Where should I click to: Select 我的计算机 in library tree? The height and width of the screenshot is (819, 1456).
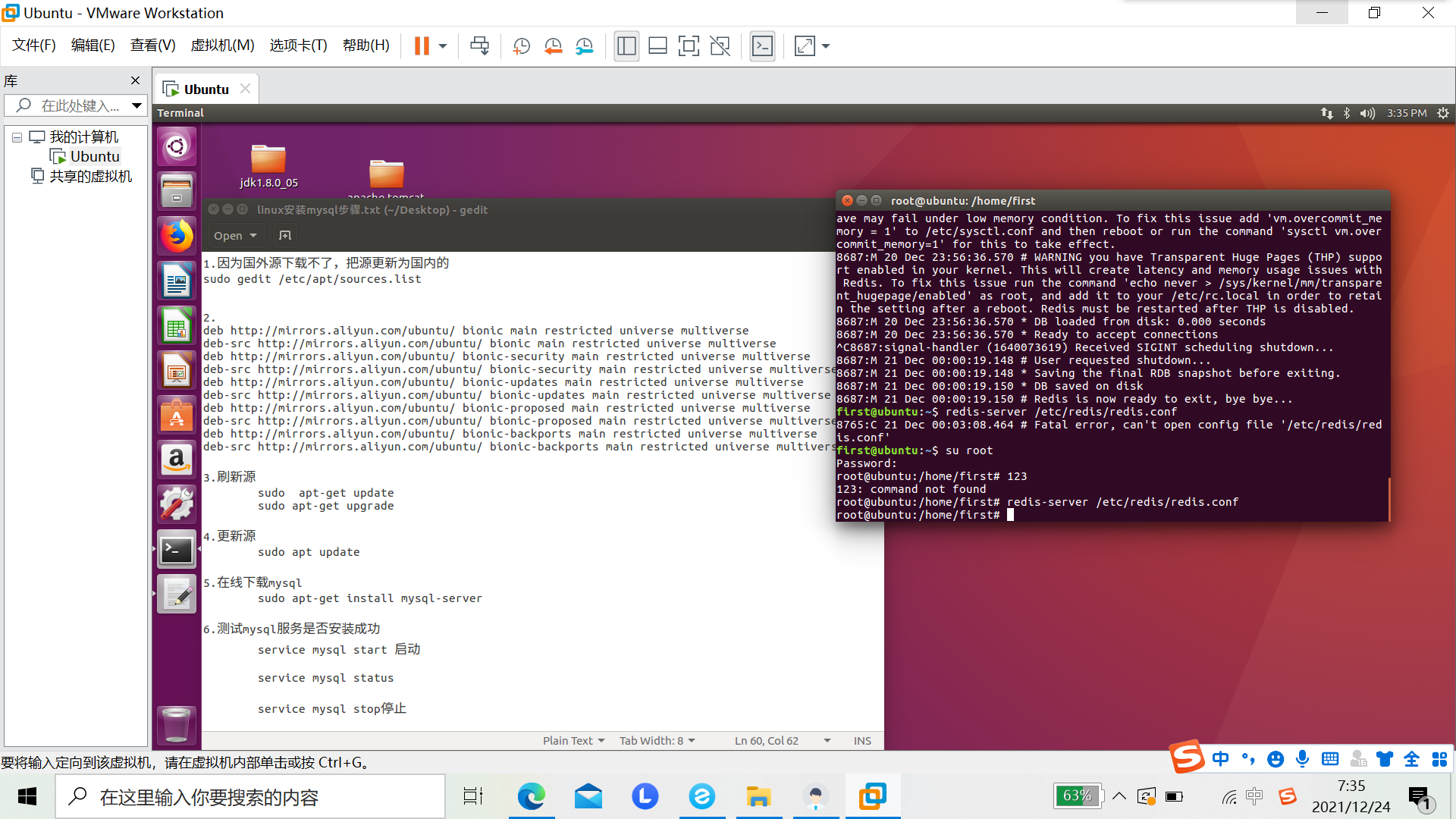click(84, 137)
